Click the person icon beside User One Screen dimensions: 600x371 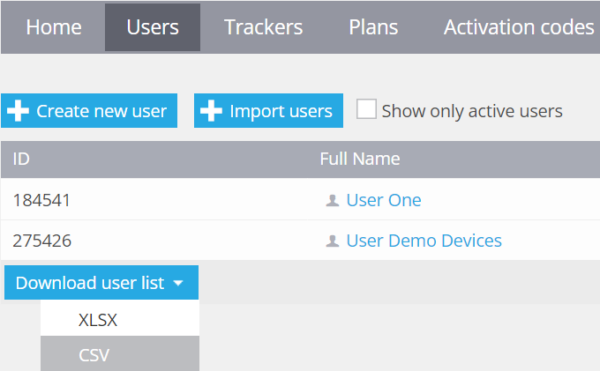click(x=332, y=200)
